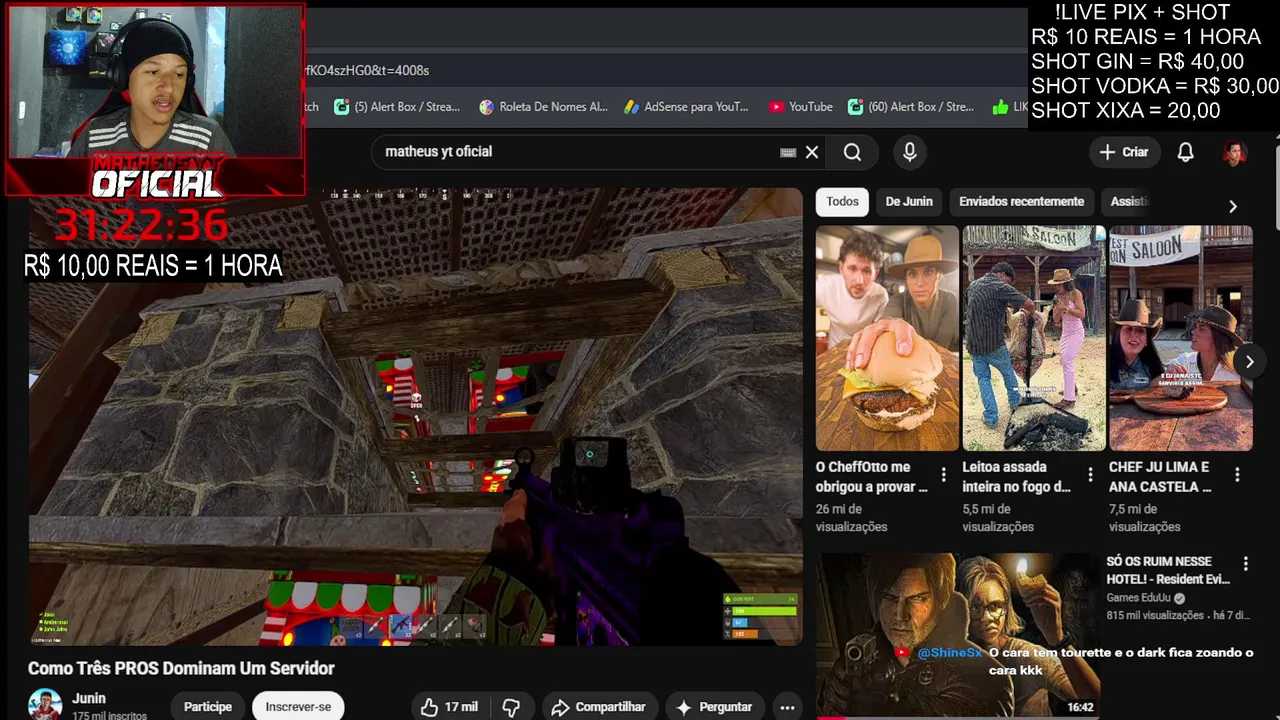1280x720 pixels.
Task: Open the Leitoa assada Short thumbnail
Action: coord(1033,338)
